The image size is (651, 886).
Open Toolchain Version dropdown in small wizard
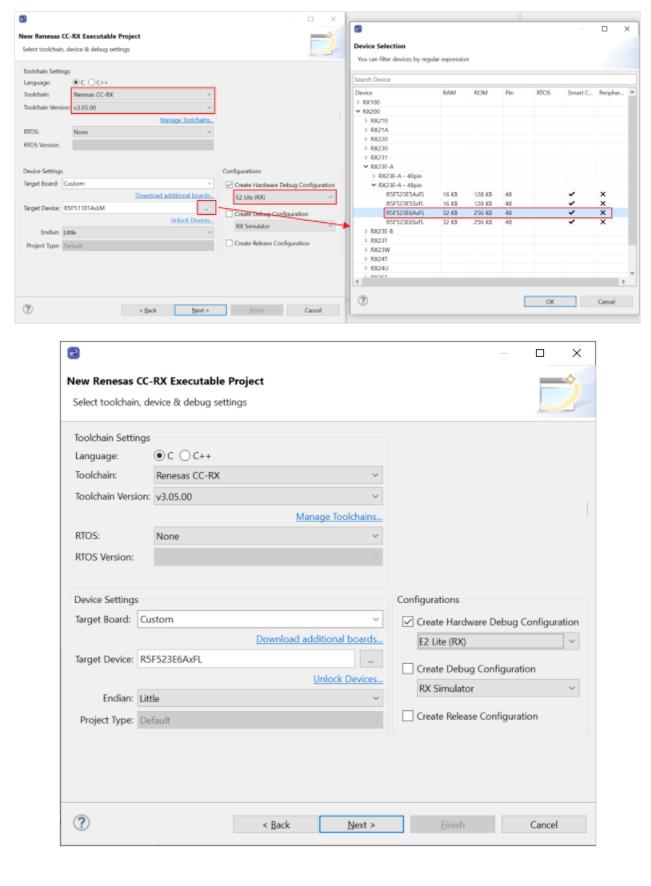click(143, 107)
